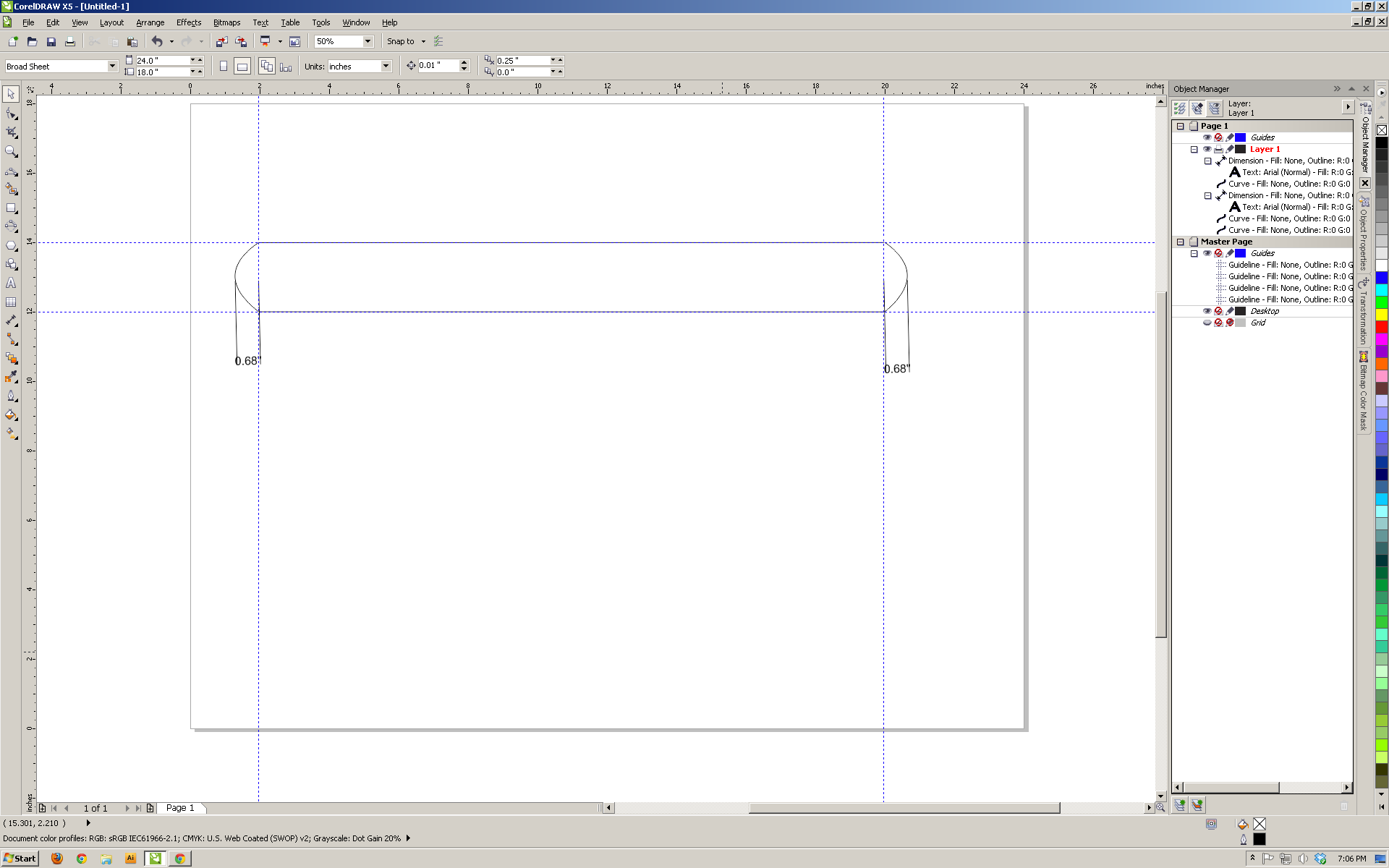
Task: Click the Export icon in toolbar
Action: click(x=240, y=41)
